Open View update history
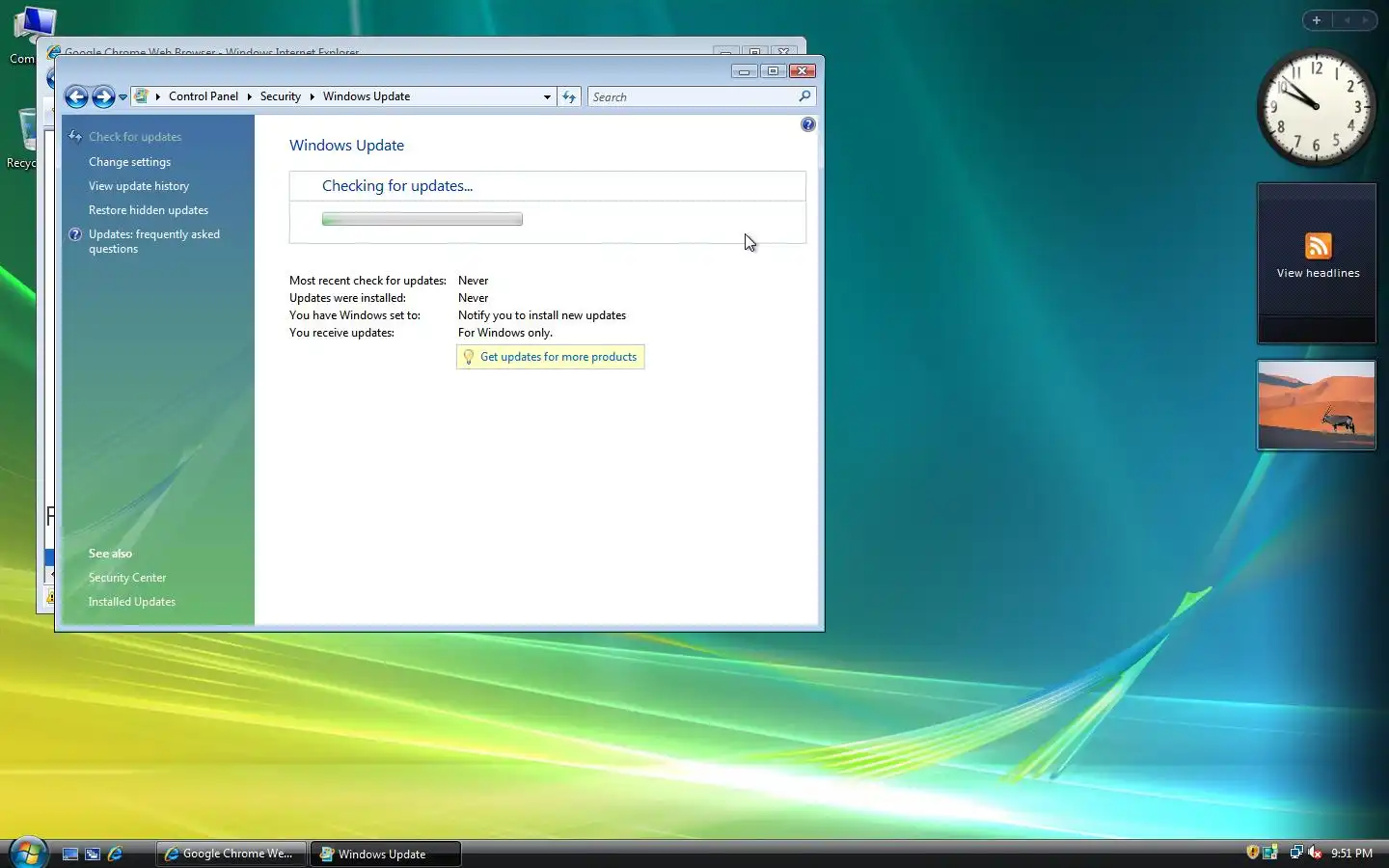This screenshot has height=868, width=1389. 139,186
